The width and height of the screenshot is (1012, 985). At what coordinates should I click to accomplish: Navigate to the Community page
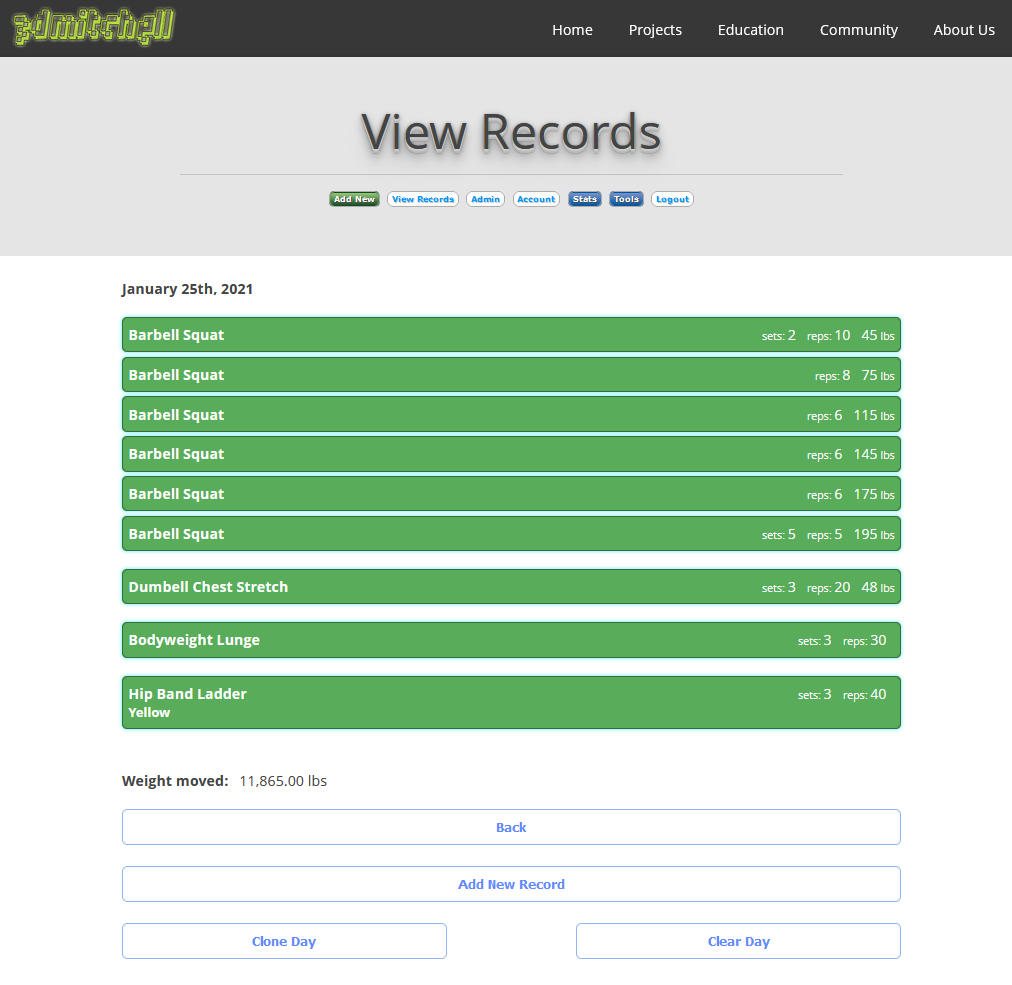pyautogui.click(x=858, y=30)
